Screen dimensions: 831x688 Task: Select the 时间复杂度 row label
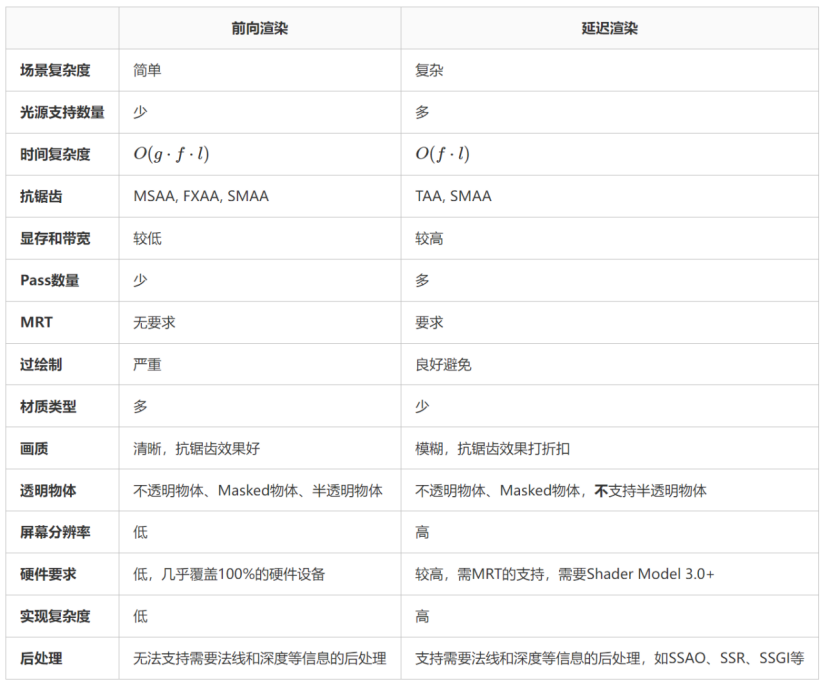pos(55,154)
